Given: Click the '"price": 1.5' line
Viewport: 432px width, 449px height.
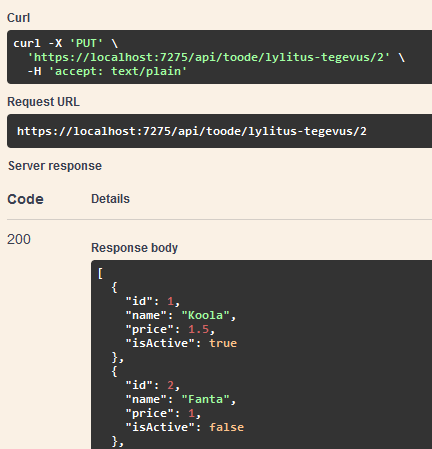Looking at the screenshot, I should (170, 329).
